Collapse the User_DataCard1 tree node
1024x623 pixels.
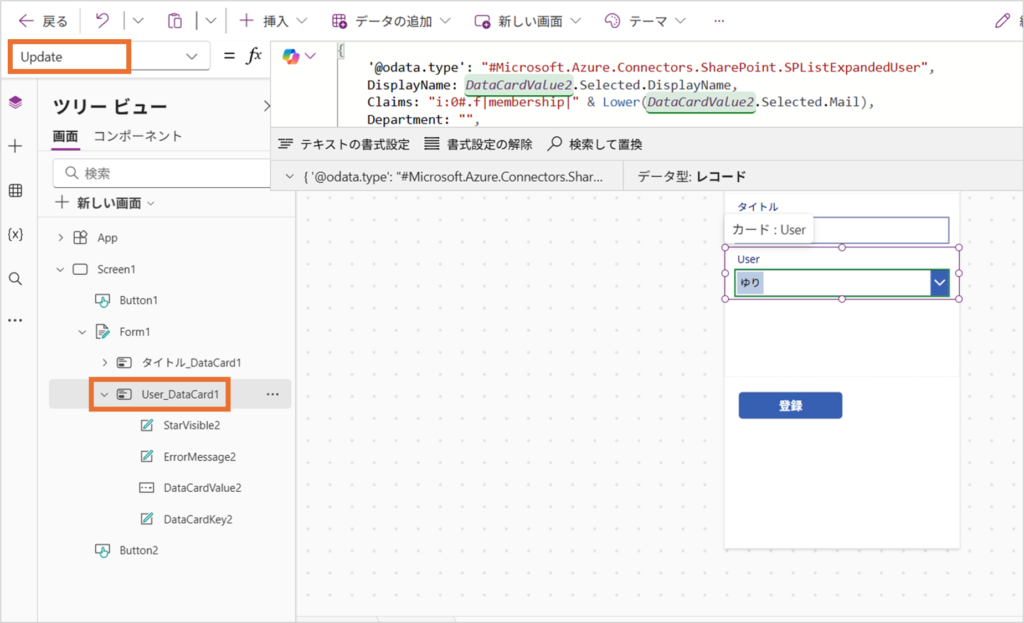(x=104, y=394)
